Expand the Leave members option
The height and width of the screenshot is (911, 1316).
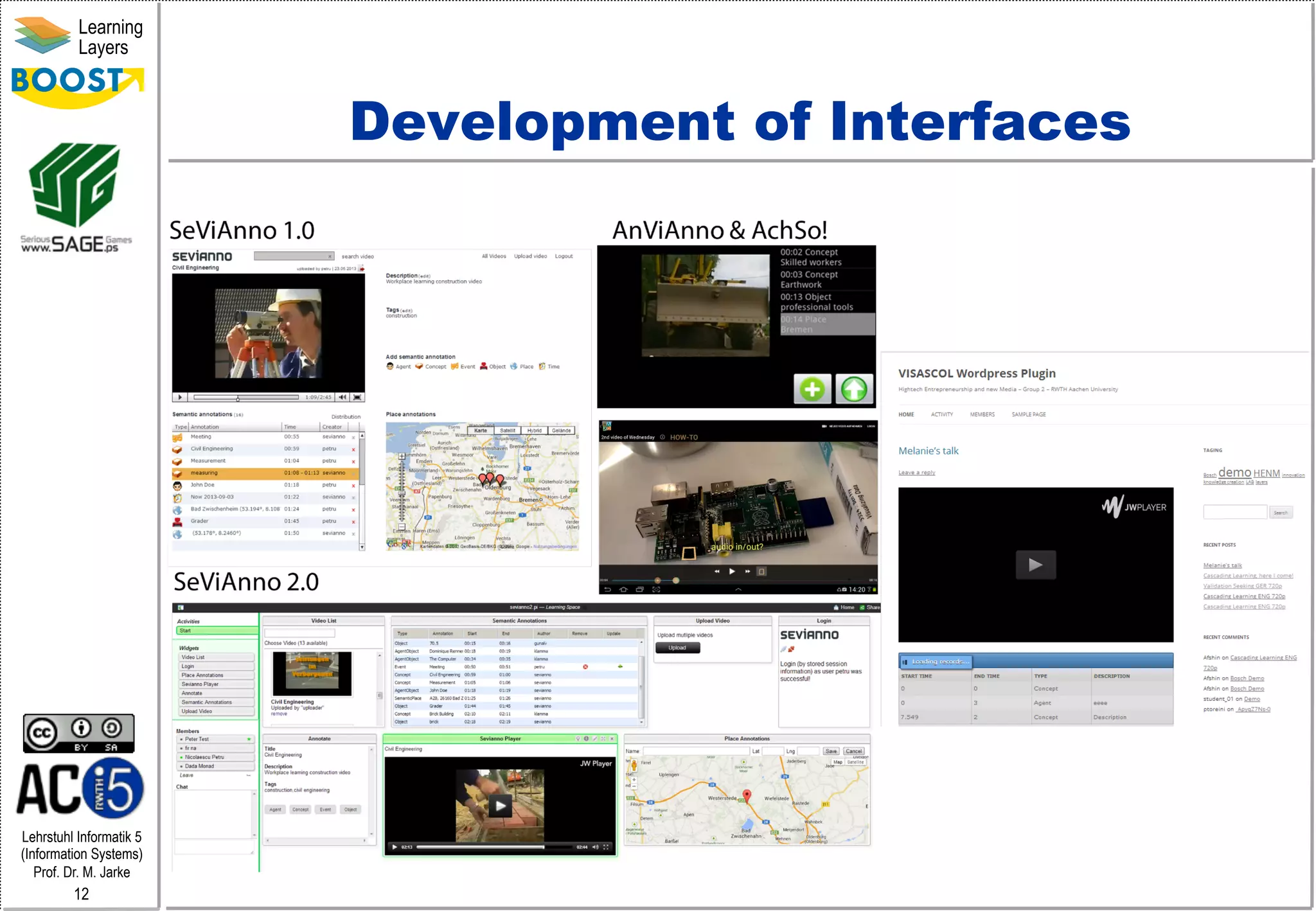(249, 775)
